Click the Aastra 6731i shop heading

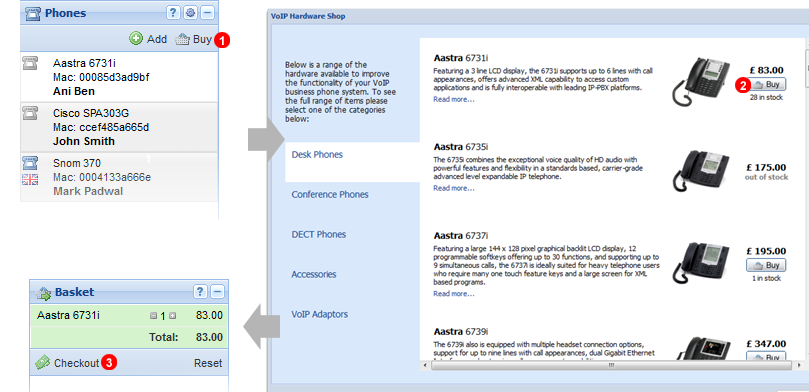tap(461, 58)
